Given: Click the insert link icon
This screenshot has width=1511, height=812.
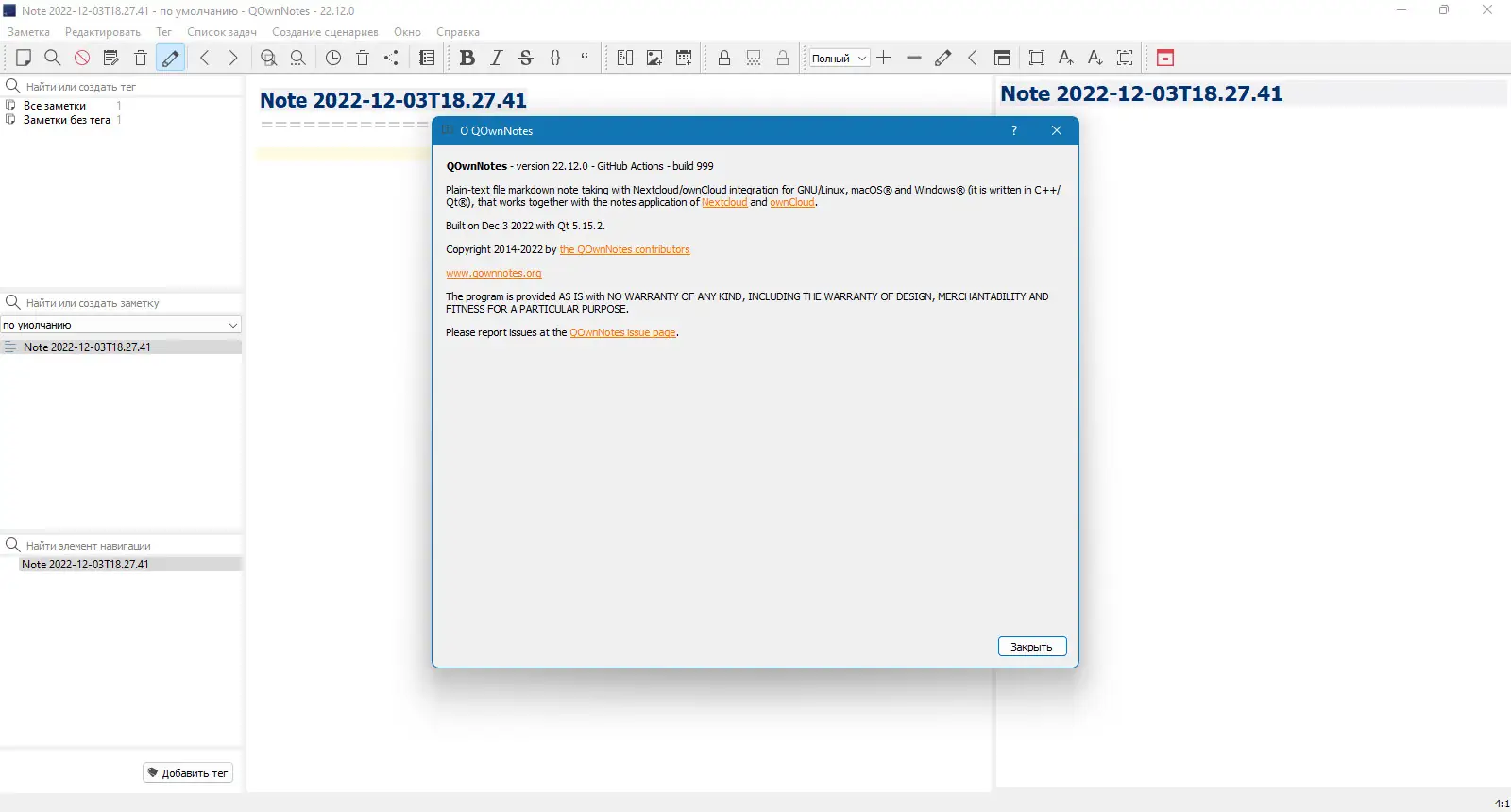Looking at the screenshot, I should point(625,58).
